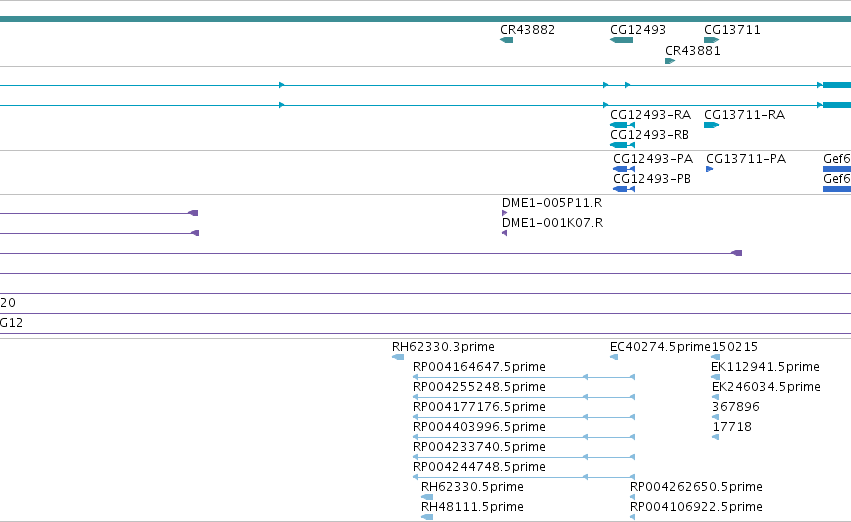Click the RP004233740.5prime label
851x522 pixels.
click(479, 447)
